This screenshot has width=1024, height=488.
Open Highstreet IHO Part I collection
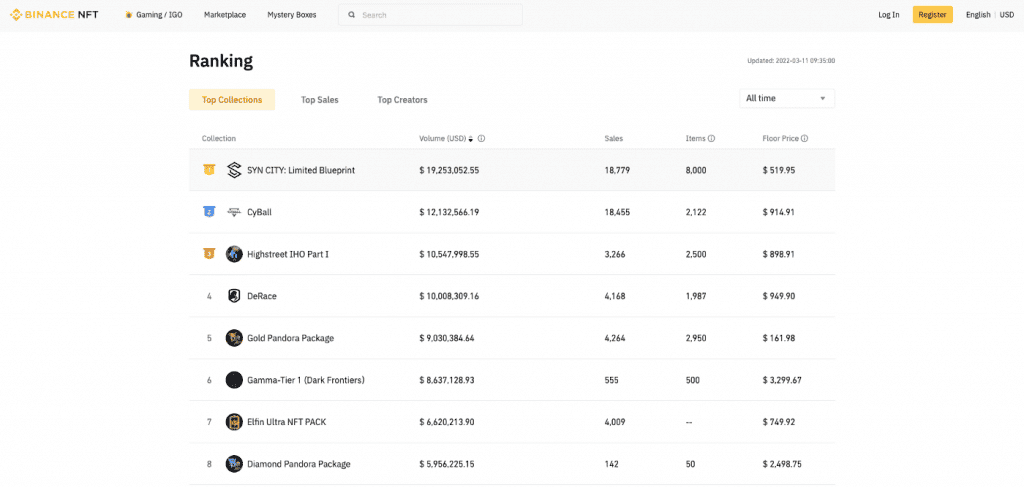(287, 253)
